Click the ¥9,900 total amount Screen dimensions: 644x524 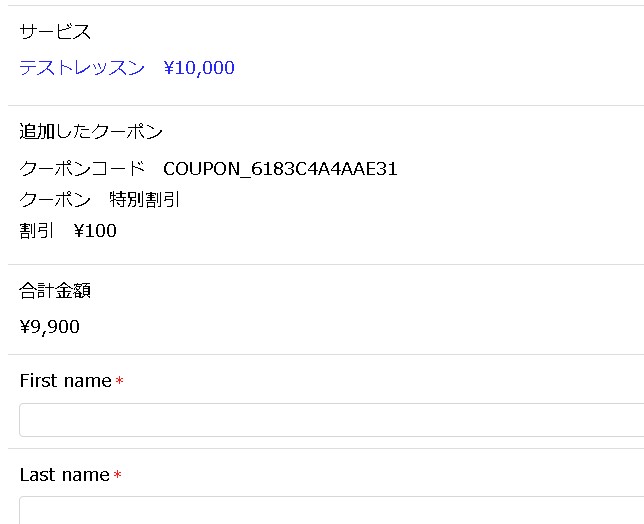pyautogui.click(x=50, y=326)
